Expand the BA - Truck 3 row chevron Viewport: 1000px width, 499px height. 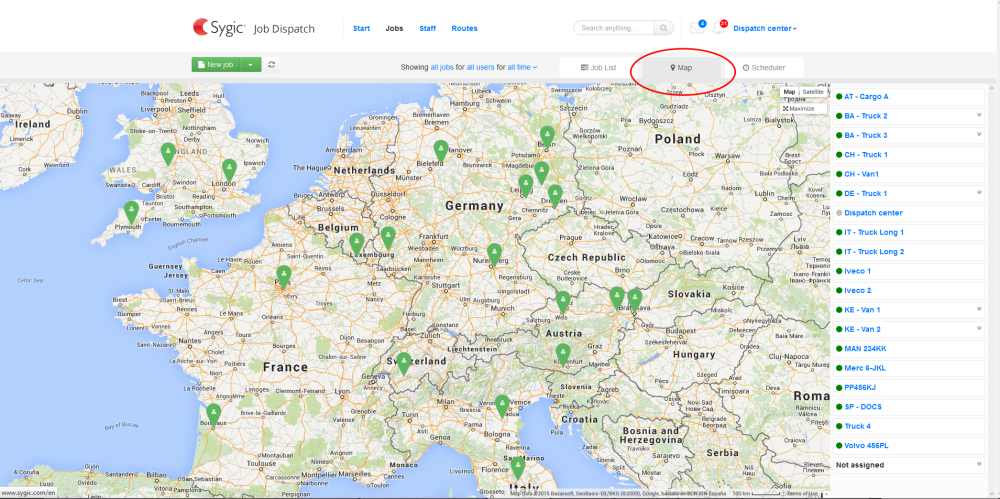pos(978,135)
